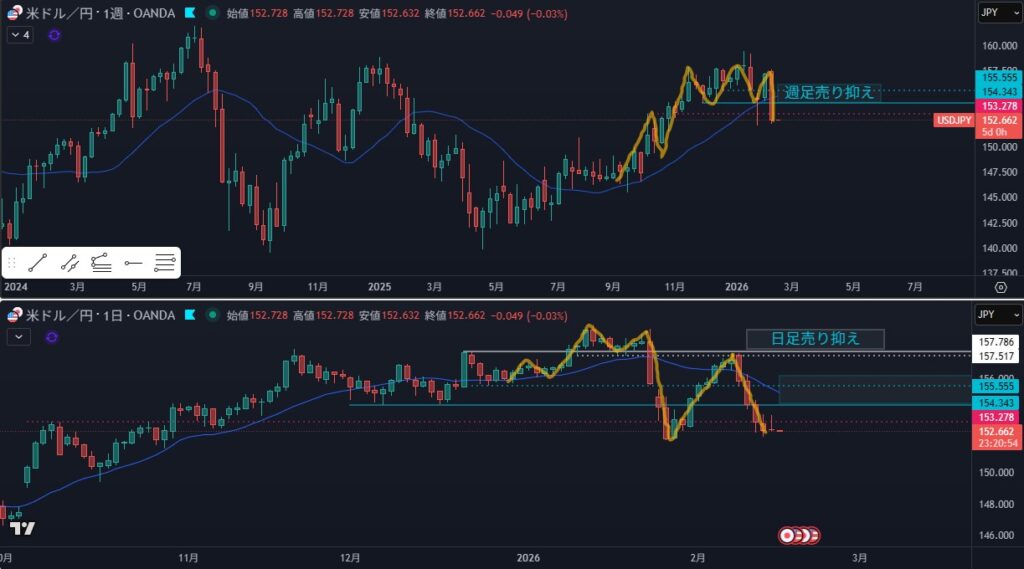Viewport: 1024px width, 569px height.
Task: Select the 週足売り抑え text label
Action: (x=826, y=92)
